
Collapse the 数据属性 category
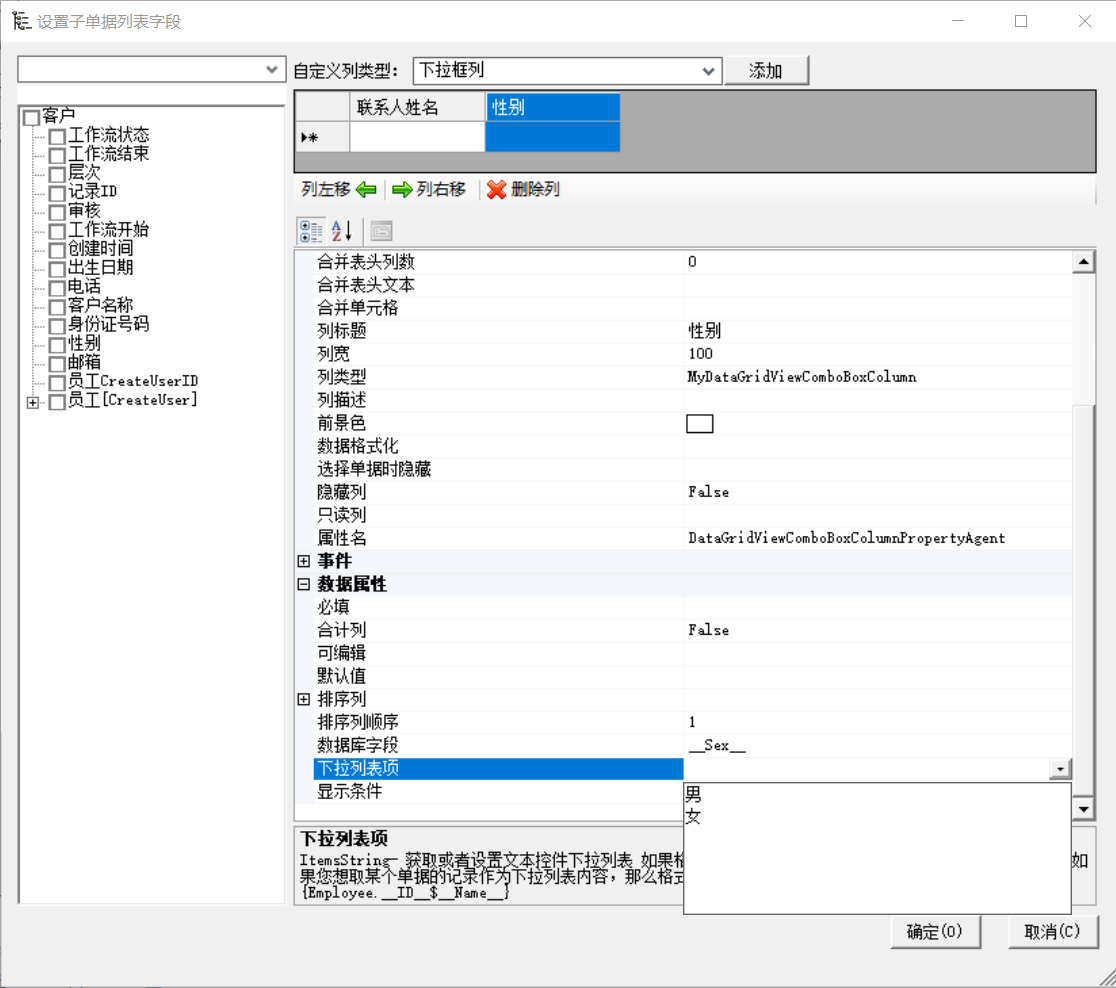[x=304, y=584]
